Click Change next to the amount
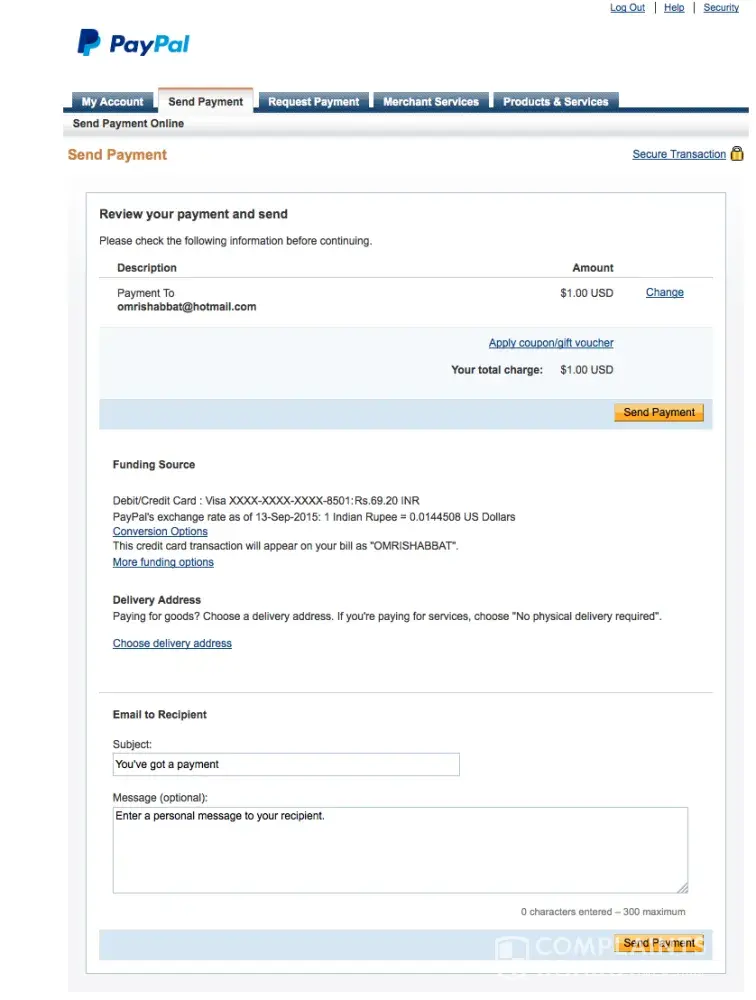 665,293
